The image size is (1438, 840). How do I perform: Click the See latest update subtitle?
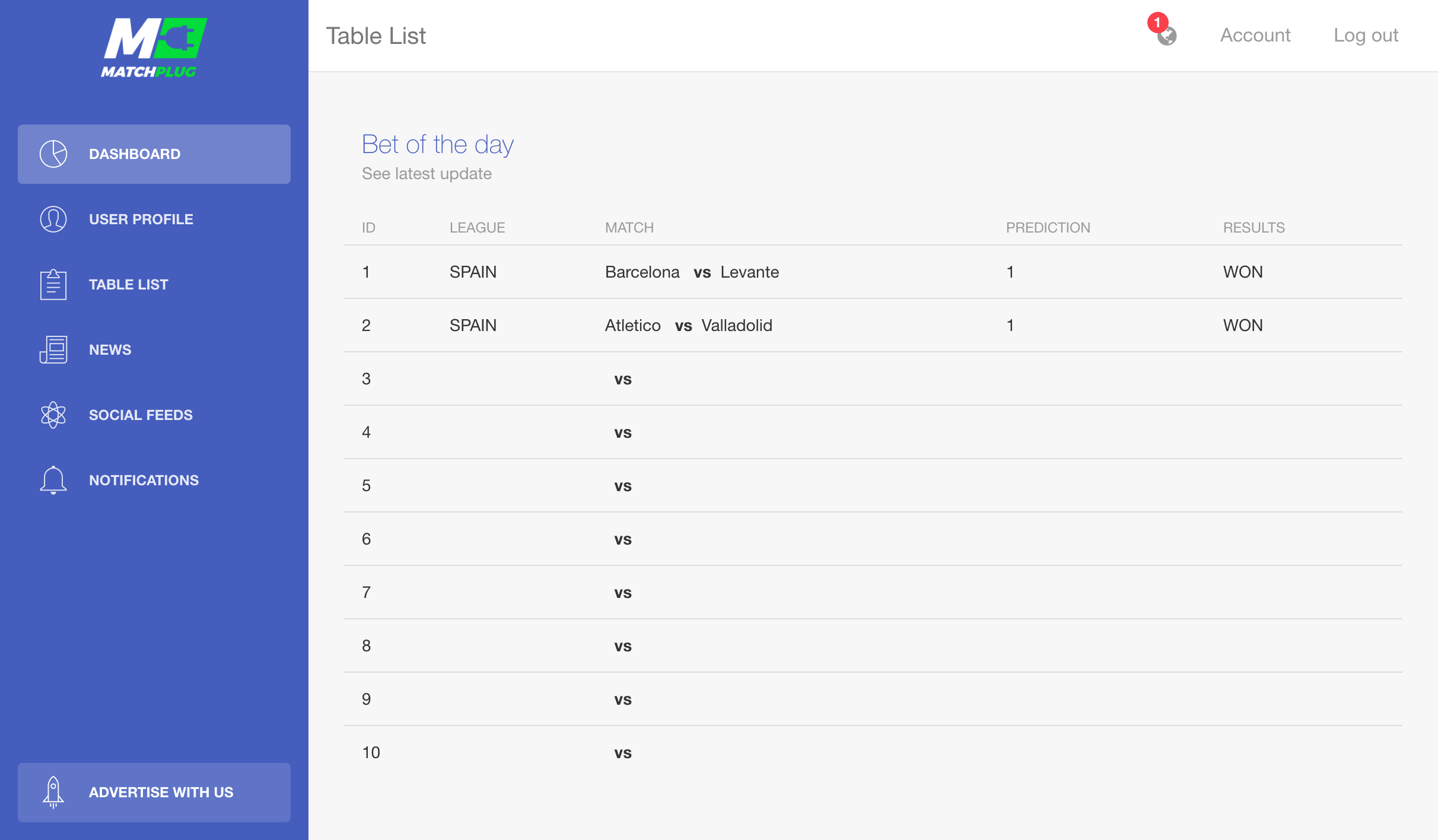[x=427, y=174]
